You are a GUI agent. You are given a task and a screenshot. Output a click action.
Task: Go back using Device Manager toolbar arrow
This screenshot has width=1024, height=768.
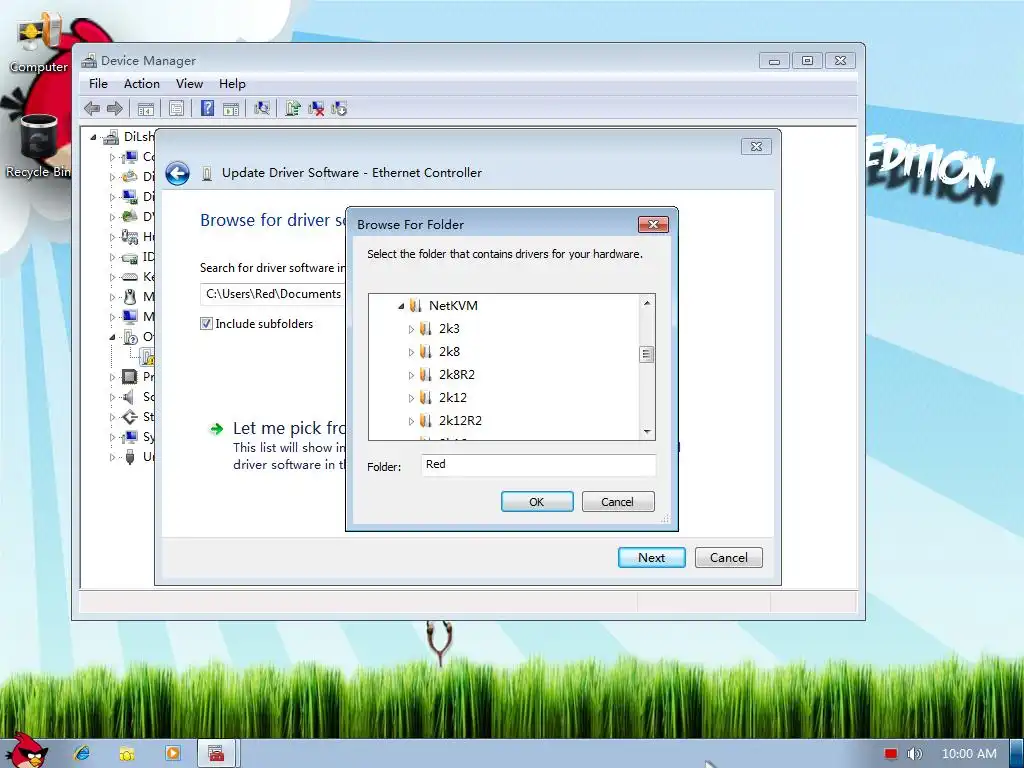92,108
